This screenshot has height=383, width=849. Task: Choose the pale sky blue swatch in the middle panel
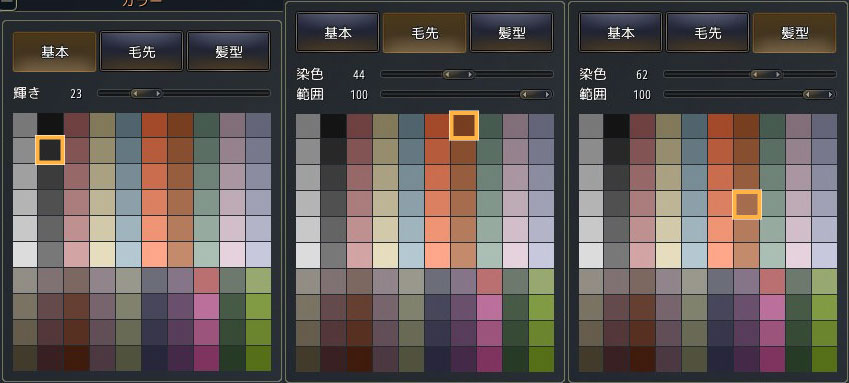pos(412,255)
